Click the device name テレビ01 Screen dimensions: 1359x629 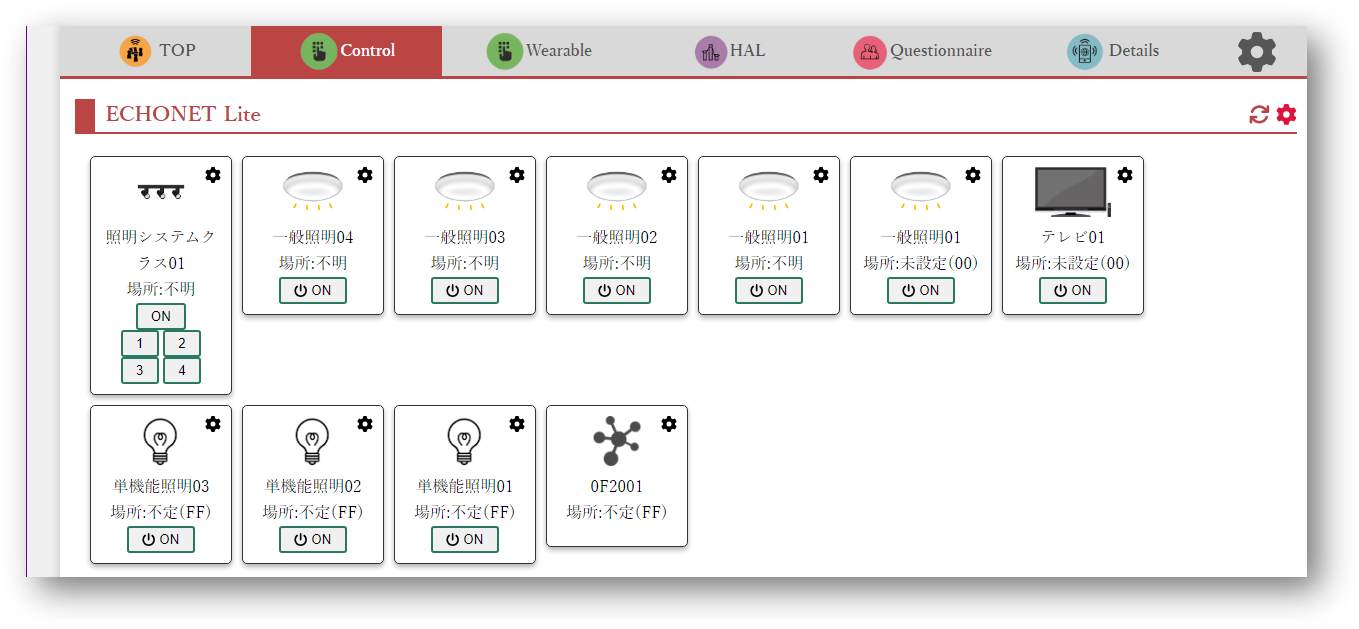(1073, 238)
